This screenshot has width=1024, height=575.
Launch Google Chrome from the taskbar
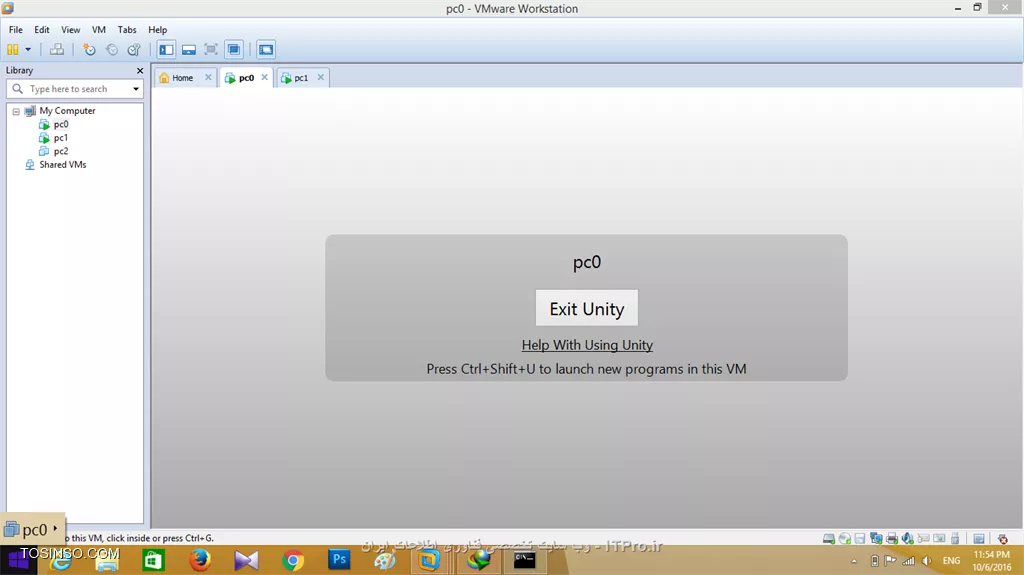[293, 561]
